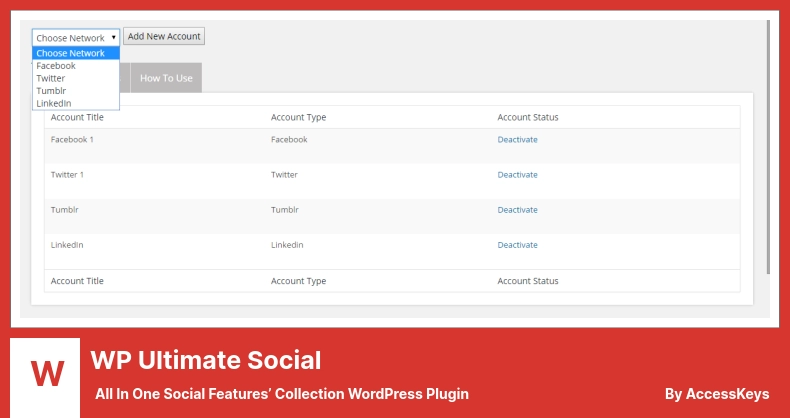The width and height of the screenshot is (790, 418).
Task: Deactivate the LinkedIn account
Action: tap(517, 245)
